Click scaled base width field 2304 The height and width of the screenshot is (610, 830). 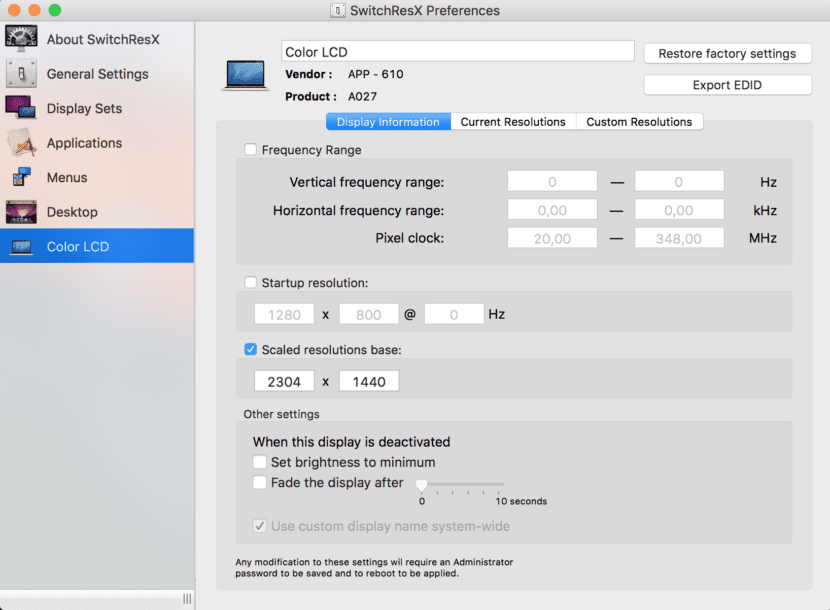coord(284,381)
